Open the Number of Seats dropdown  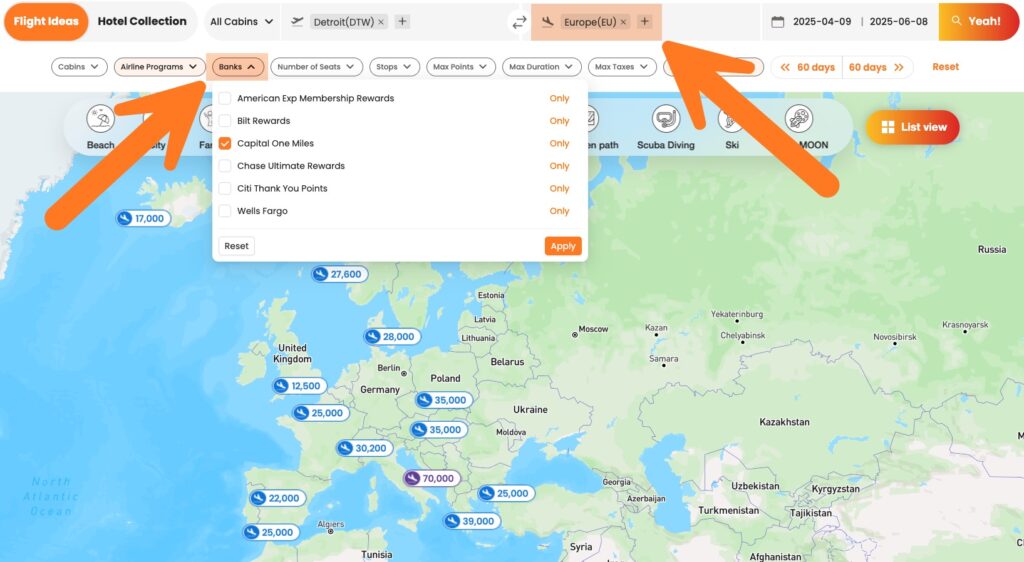tap(317, 67)
